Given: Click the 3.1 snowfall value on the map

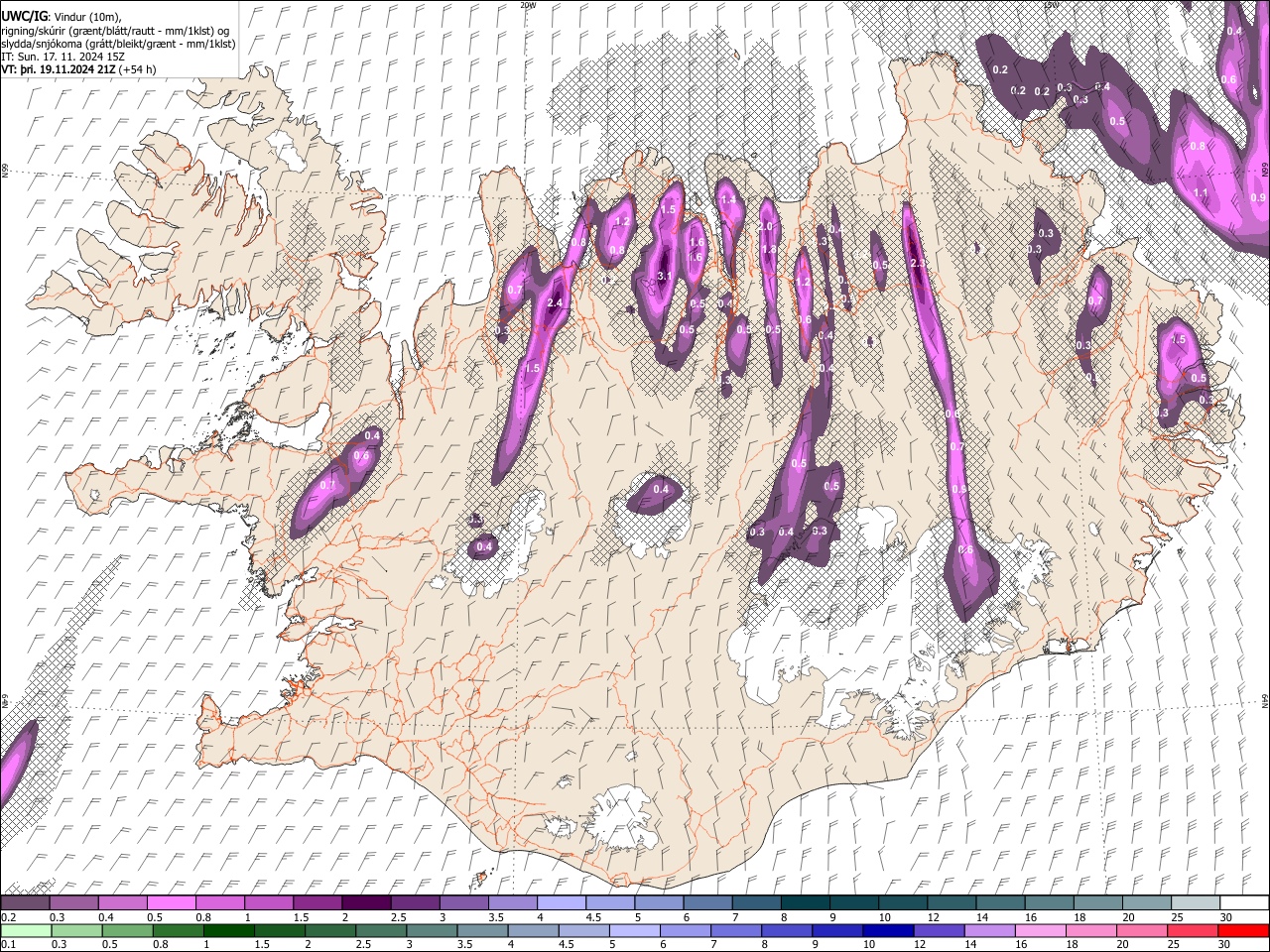Looking at the screenshot, I should coord(665,277).
